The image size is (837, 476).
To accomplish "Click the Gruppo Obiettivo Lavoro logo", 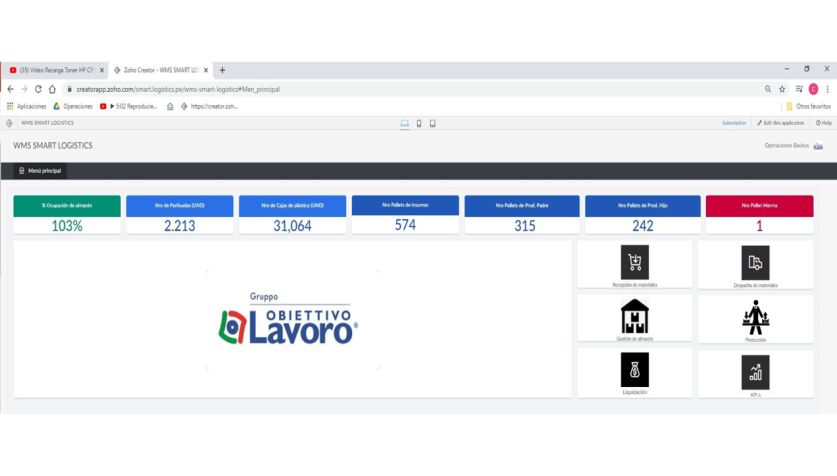I will tap(288, 319).
